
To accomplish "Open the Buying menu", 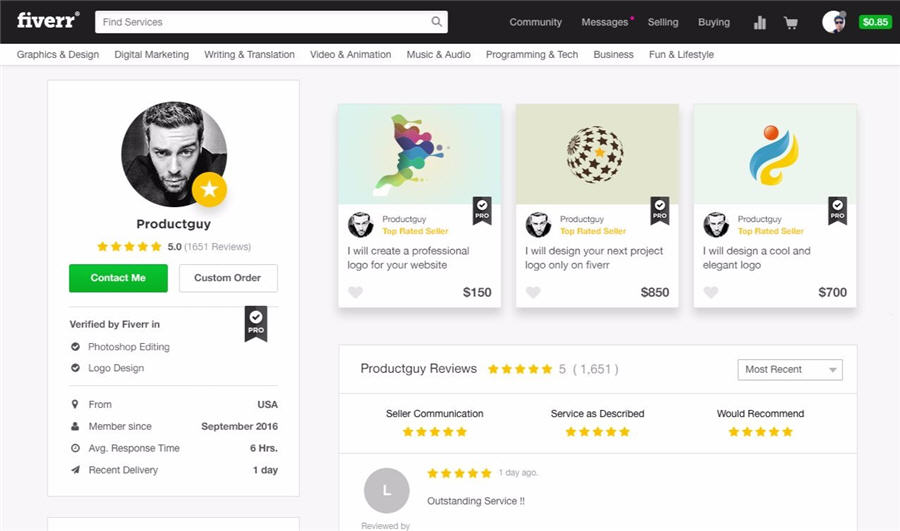I will coord(714,22).
